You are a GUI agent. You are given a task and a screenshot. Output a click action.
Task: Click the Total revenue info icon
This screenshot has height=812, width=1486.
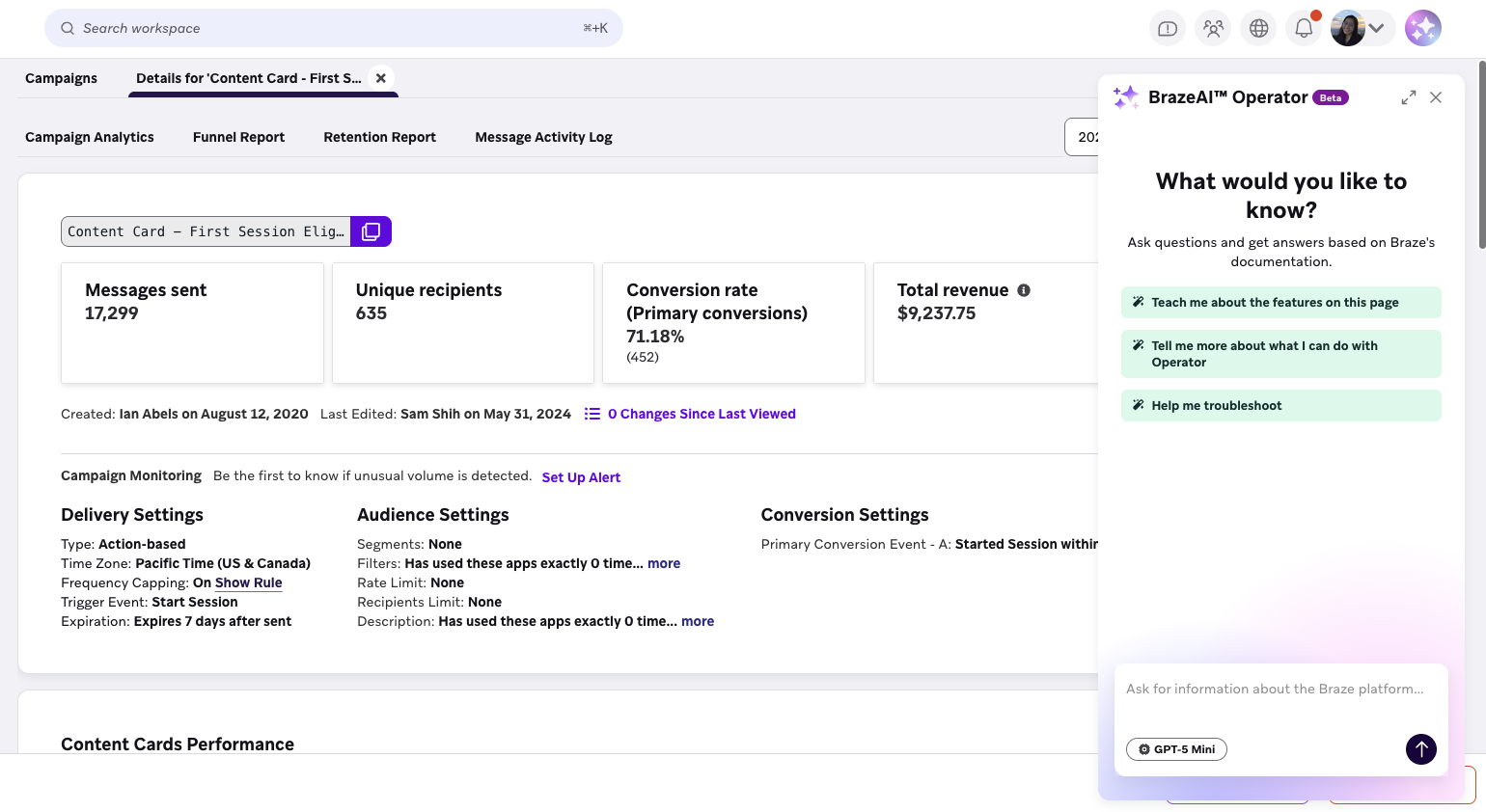click(1024, 290)
